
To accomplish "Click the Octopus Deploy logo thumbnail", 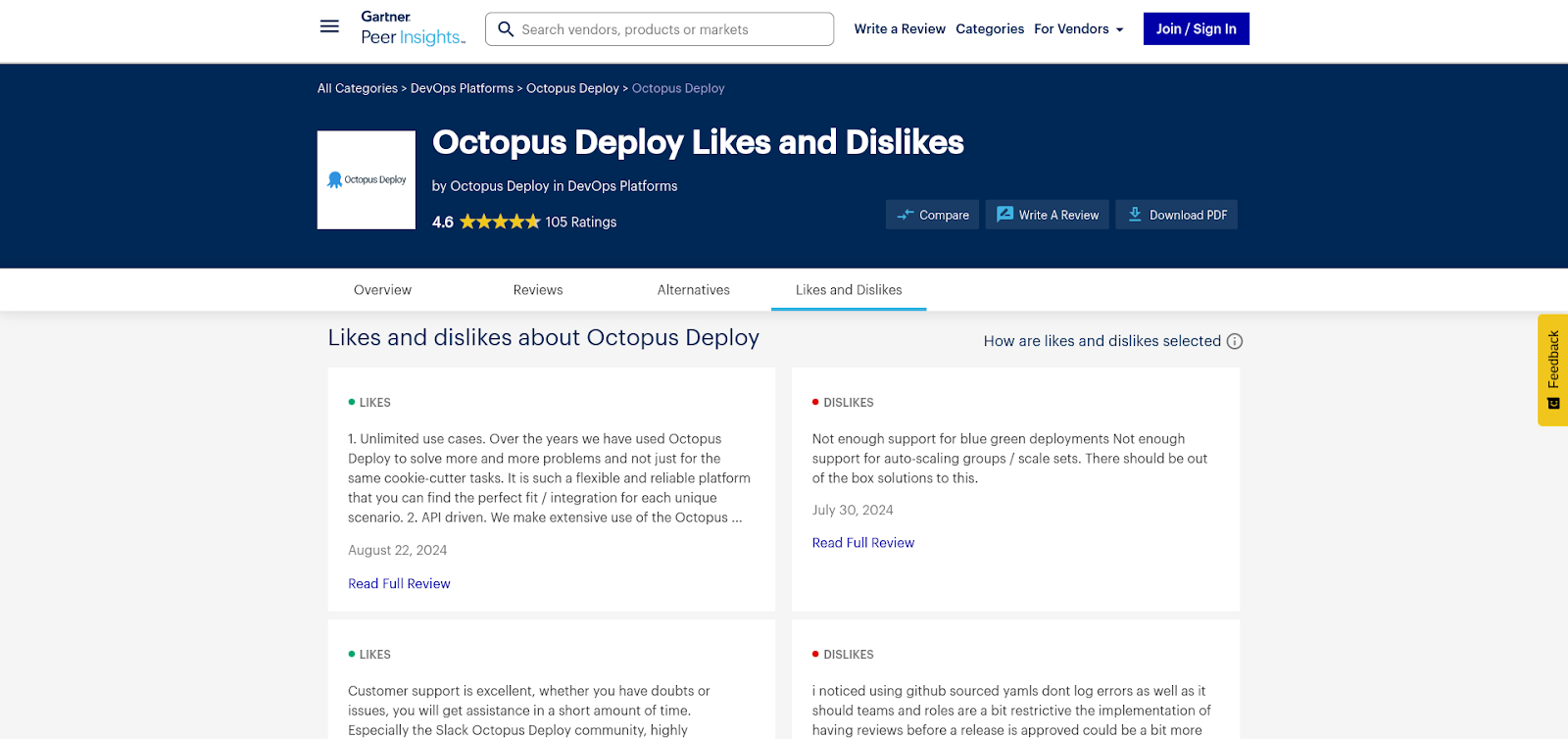I will (367, 180).
